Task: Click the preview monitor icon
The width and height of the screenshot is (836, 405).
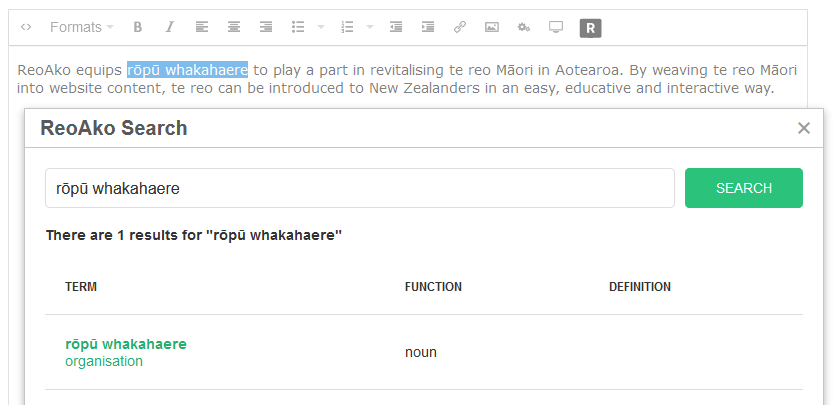Action: click(556, 27)
